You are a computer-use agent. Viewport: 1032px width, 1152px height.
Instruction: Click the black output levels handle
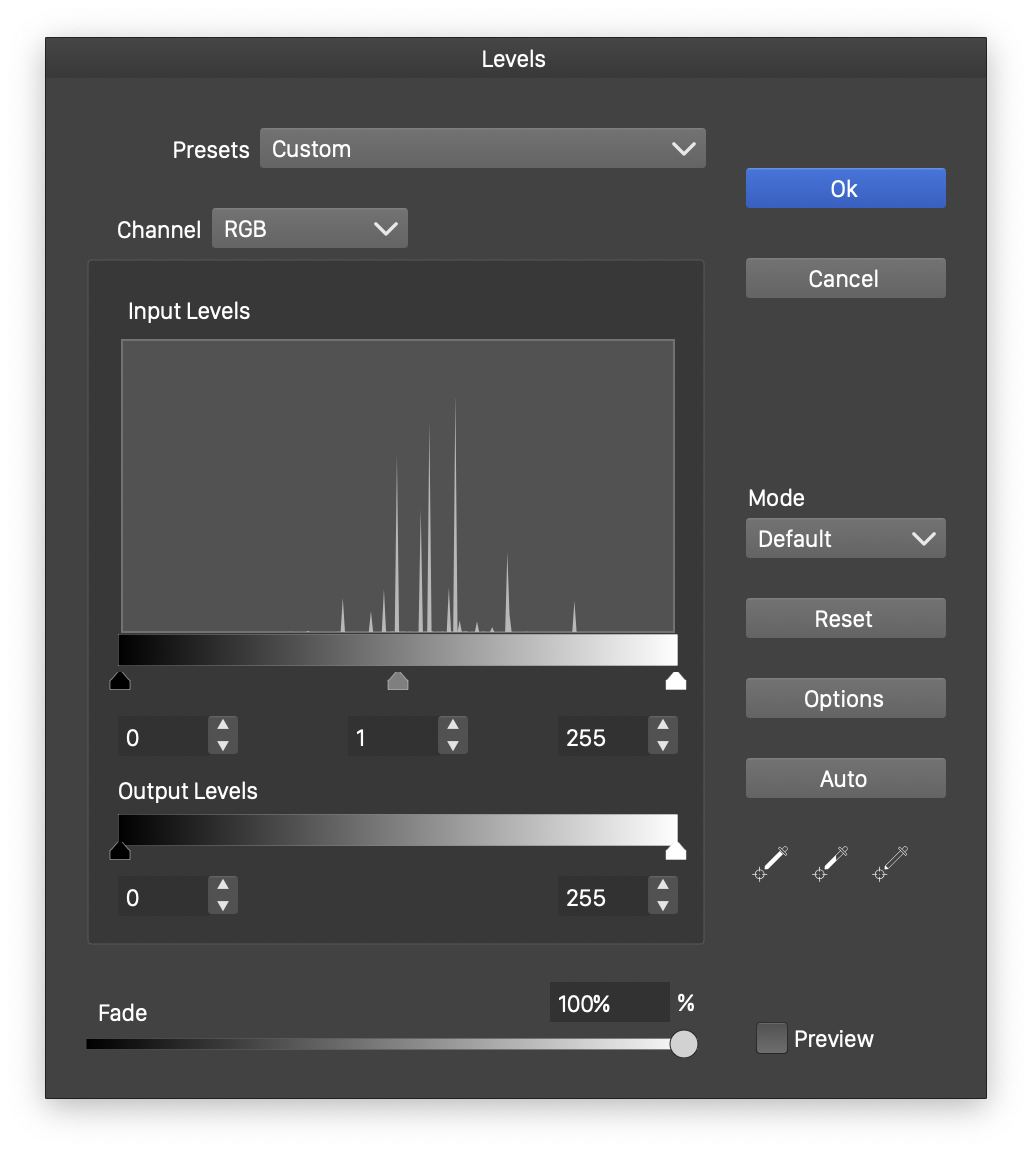tap(120, 851)
